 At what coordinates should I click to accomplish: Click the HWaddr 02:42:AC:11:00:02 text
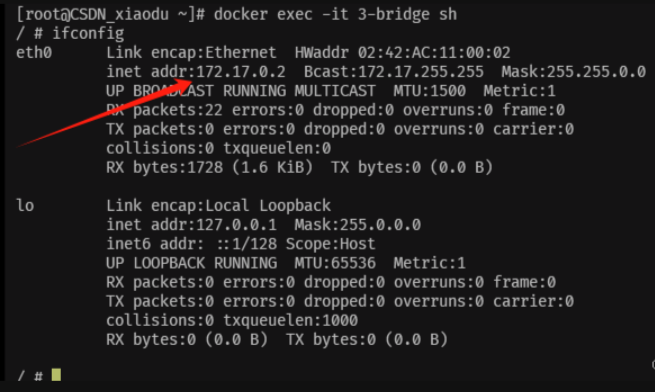pos(402,53)
